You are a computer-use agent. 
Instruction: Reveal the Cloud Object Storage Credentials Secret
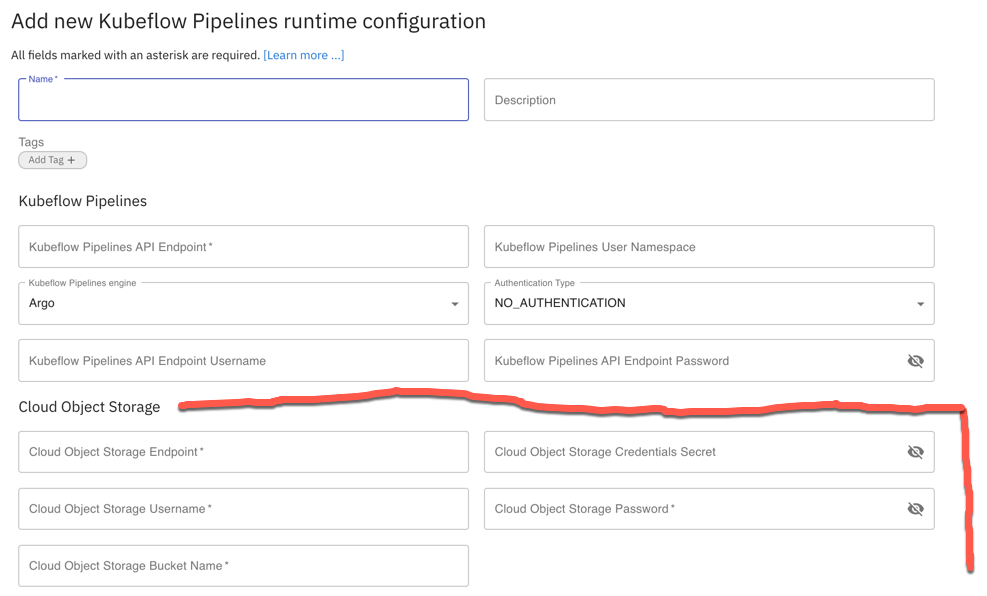[x=915, y=452]
